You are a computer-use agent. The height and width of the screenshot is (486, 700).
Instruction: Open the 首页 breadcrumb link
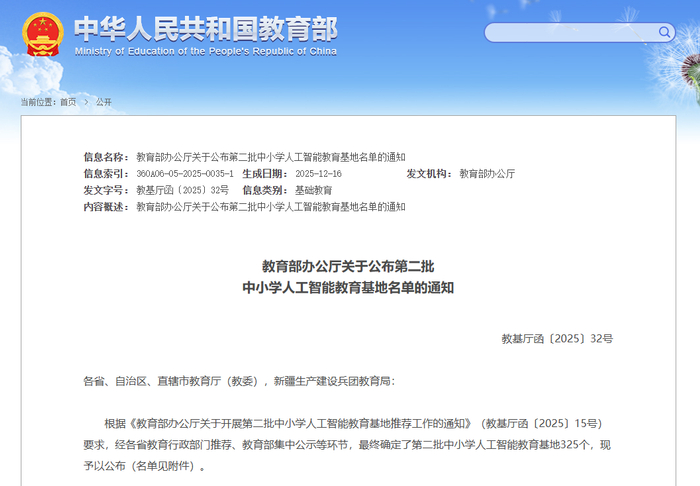coord(68,102)
